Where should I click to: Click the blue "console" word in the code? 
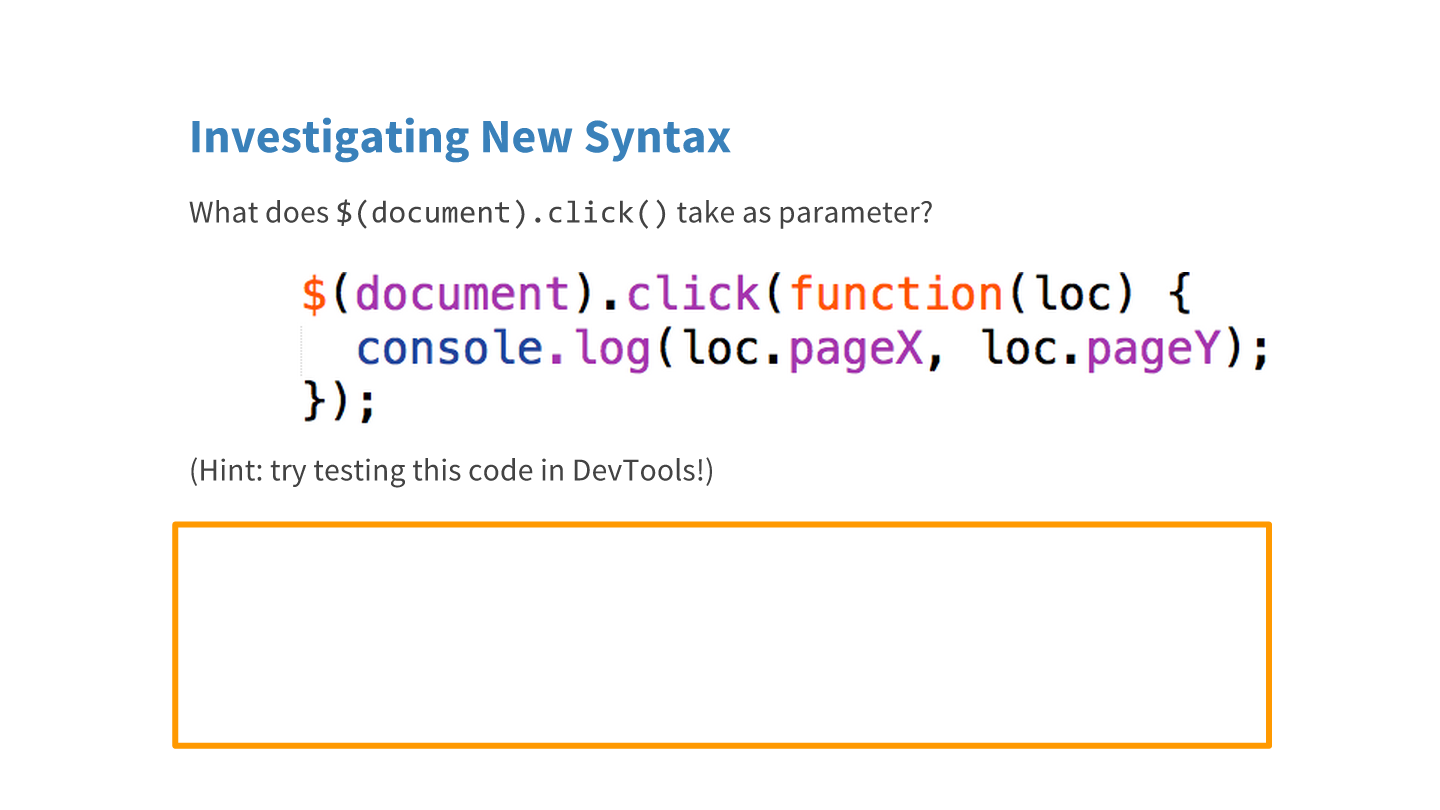450,348
